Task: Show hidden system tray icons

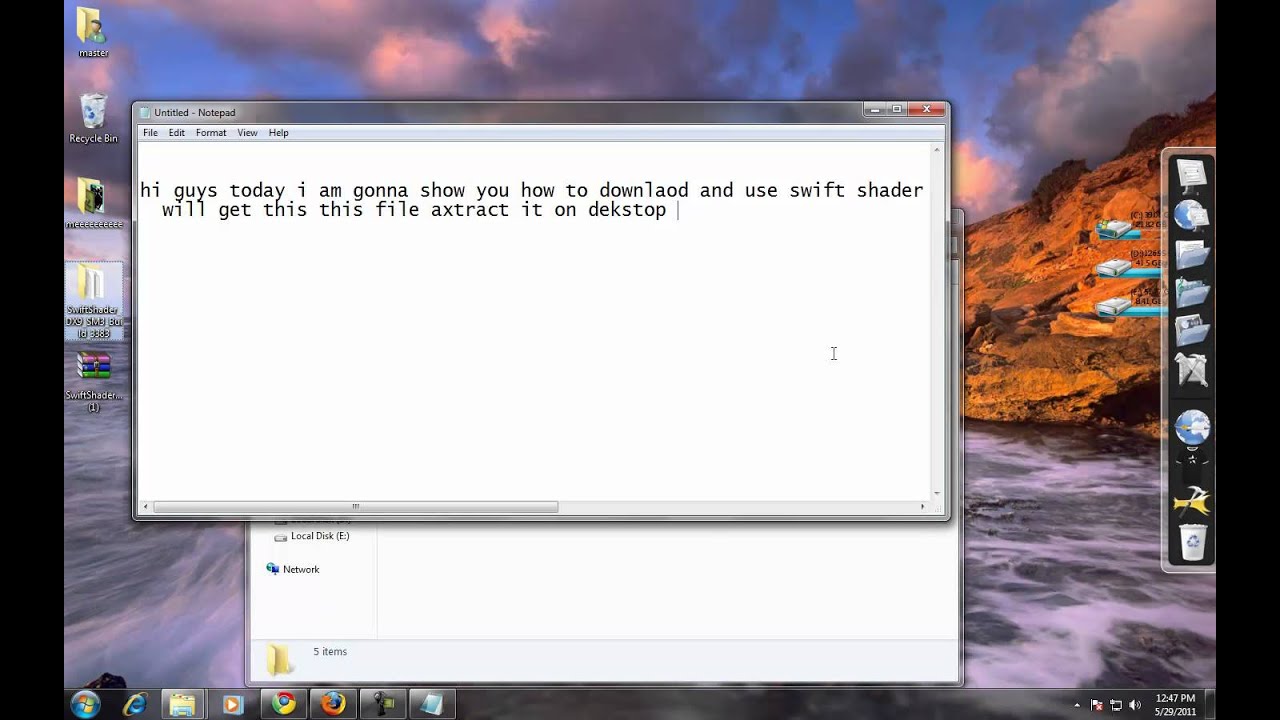Action: pos(1077,705)
